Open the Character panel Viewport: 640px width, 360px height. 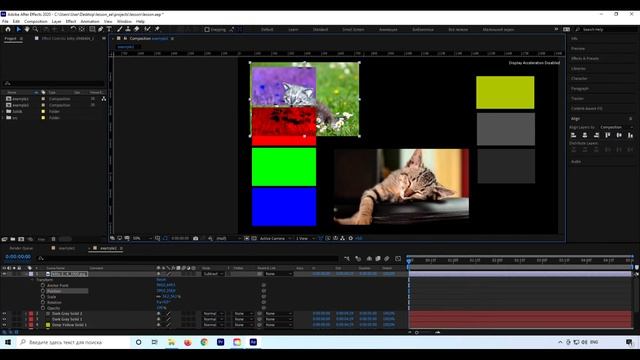[579, 78]
